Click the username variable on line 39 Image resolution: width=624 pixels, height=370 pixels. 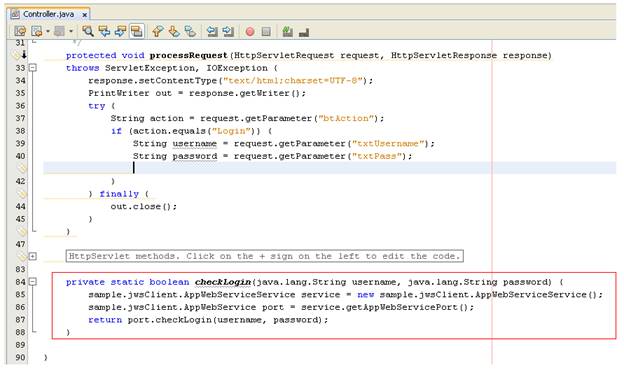click(195, 144)
